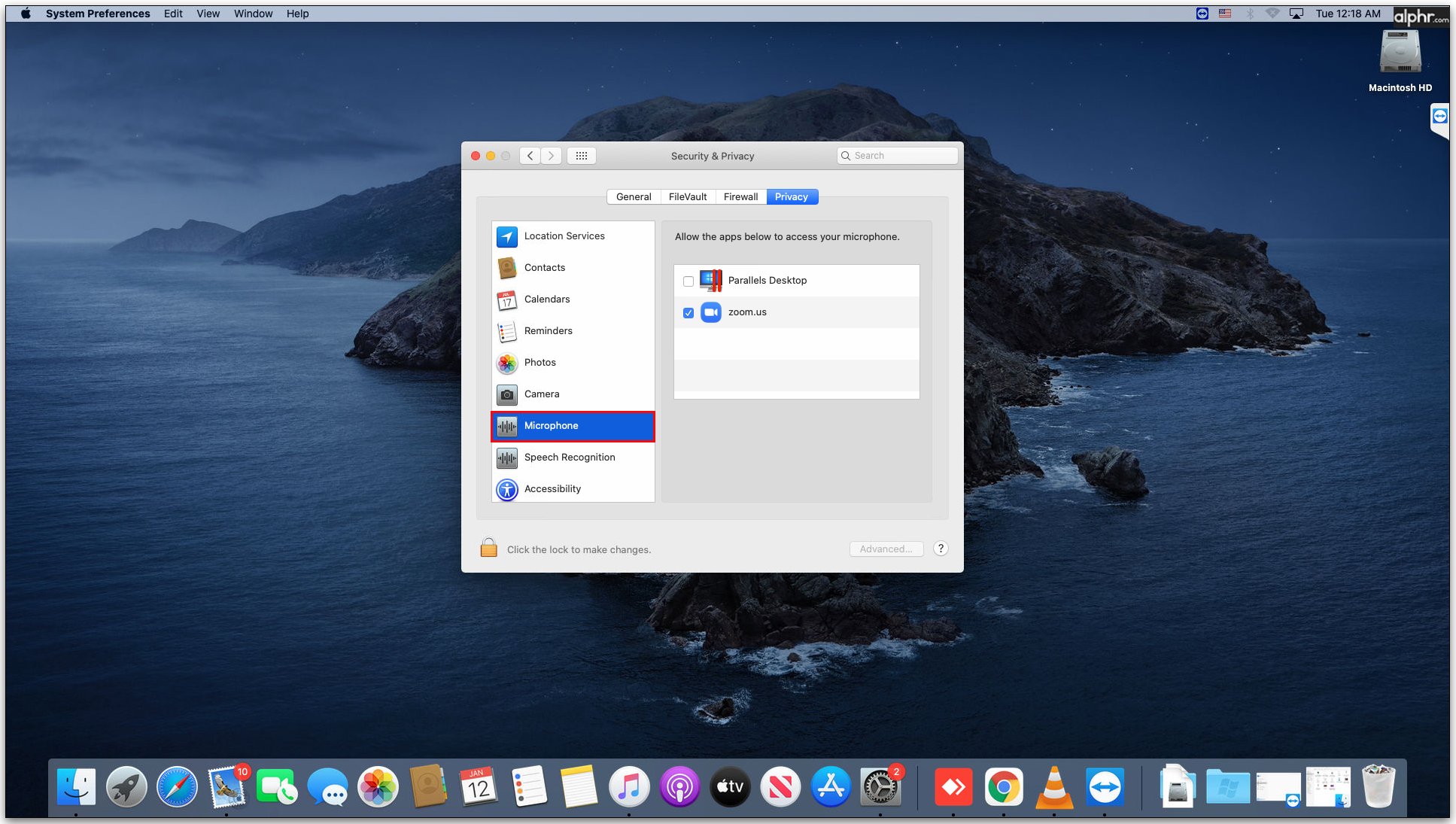This screenshot has width=1456, height=824.
Task: Go back with the left chevron button
Action: coord(530,156)
